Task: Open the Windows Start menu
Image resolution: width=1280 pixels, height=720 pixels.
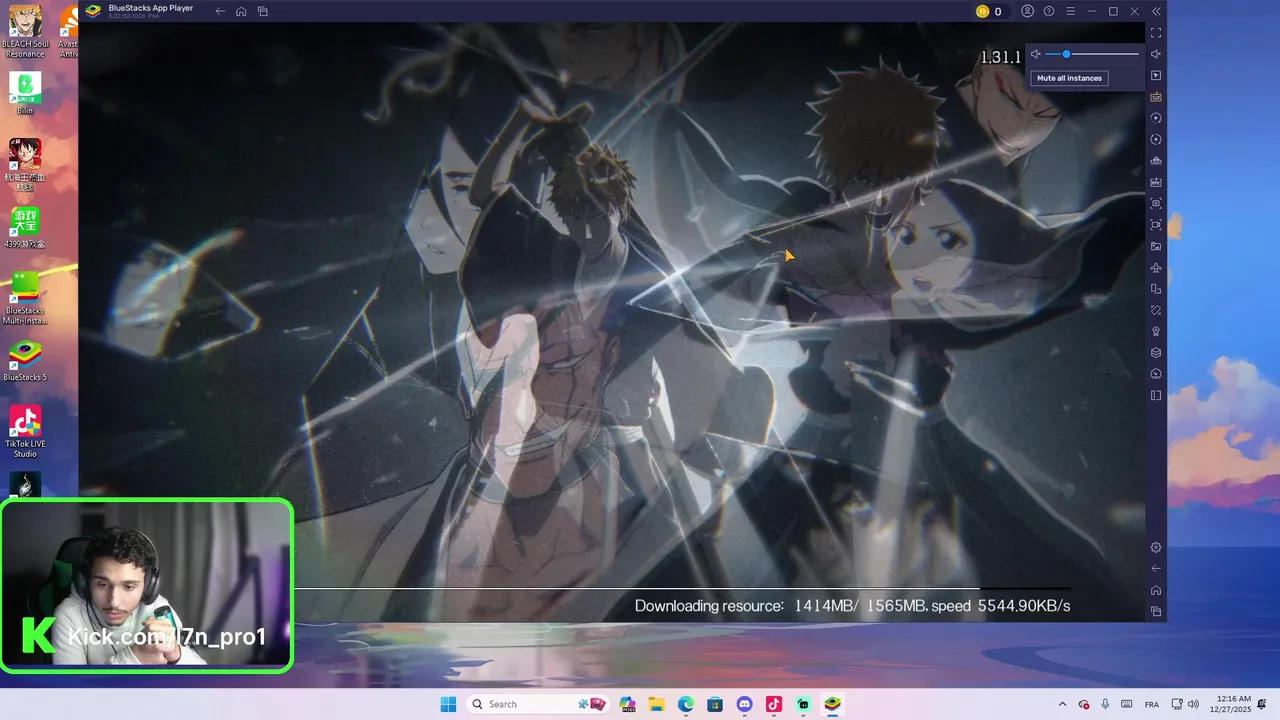Action: tap(448, 704)
